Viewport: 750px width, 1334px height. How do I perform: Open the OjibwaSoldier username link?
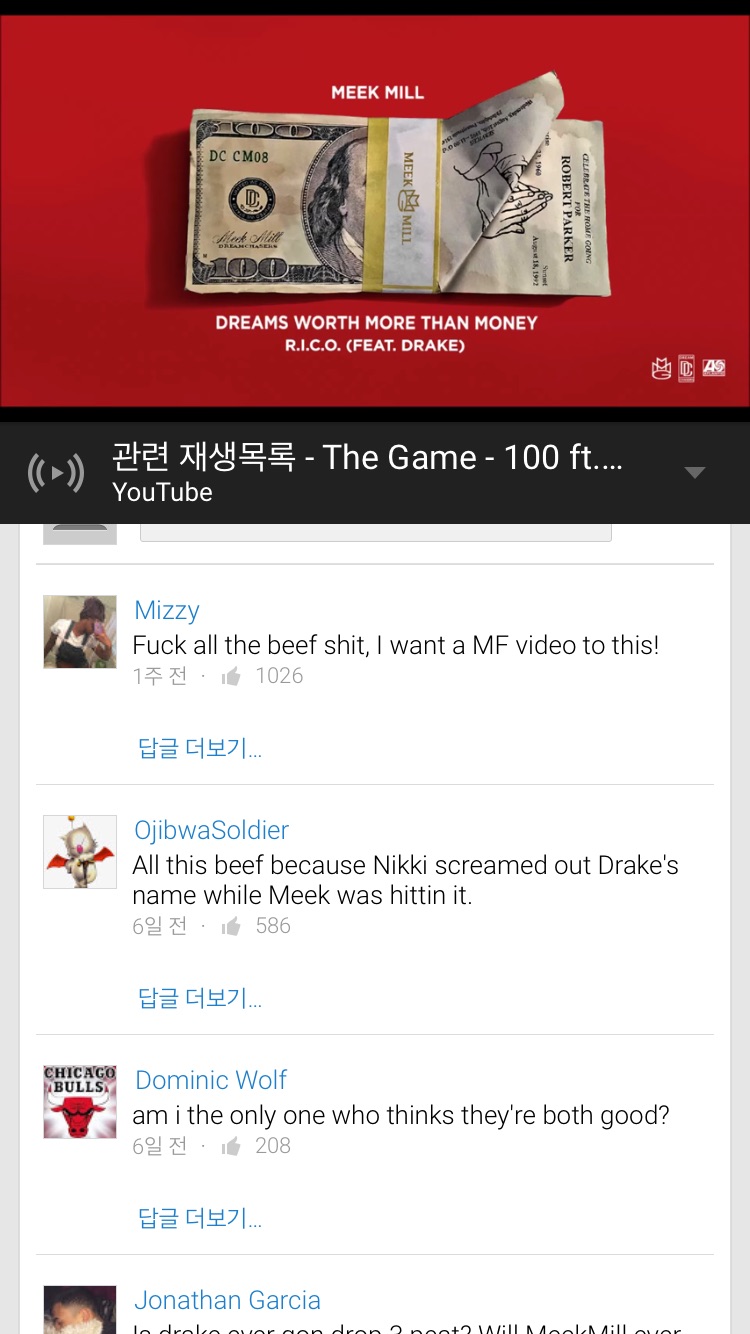(212, 830)
